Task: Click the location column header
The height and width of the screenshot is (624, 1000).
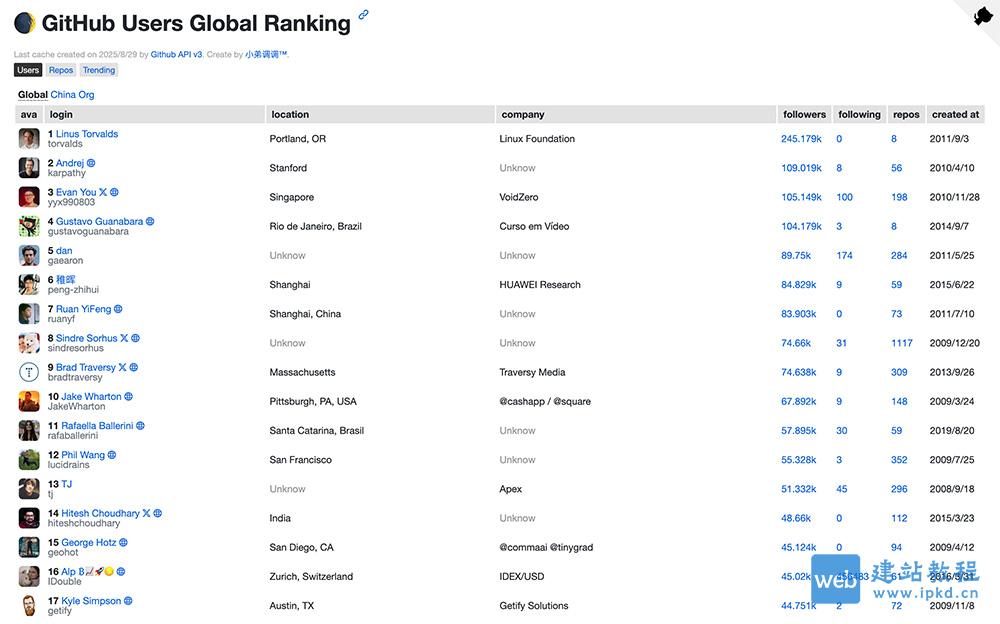Action: coord(380,114)
